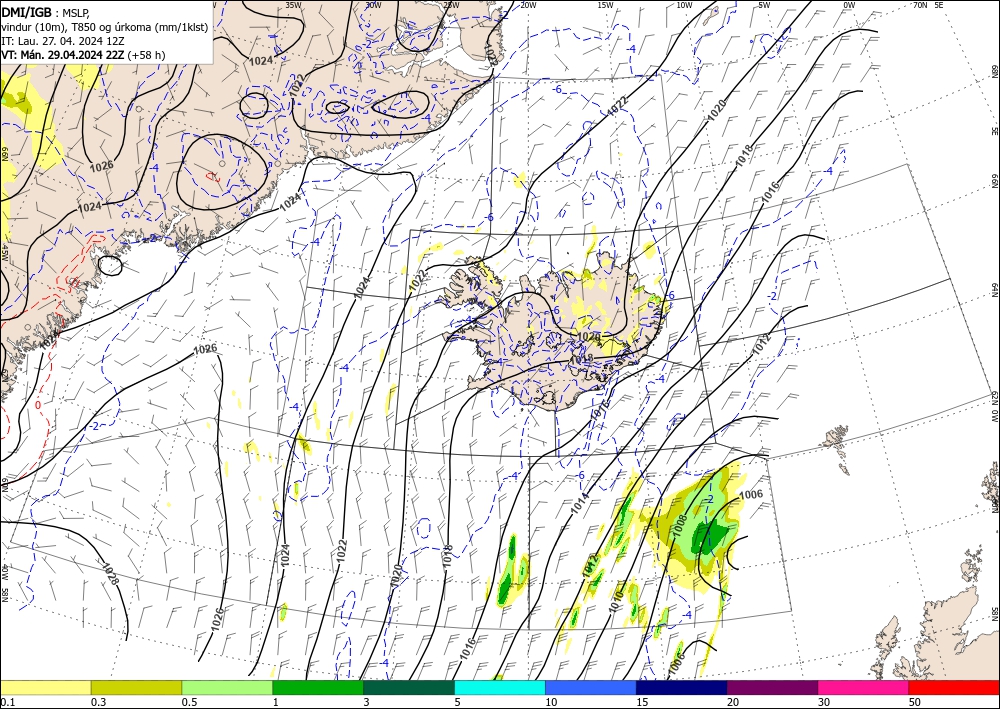Click the purple 20–30 legend swatch

click(772, 687)
